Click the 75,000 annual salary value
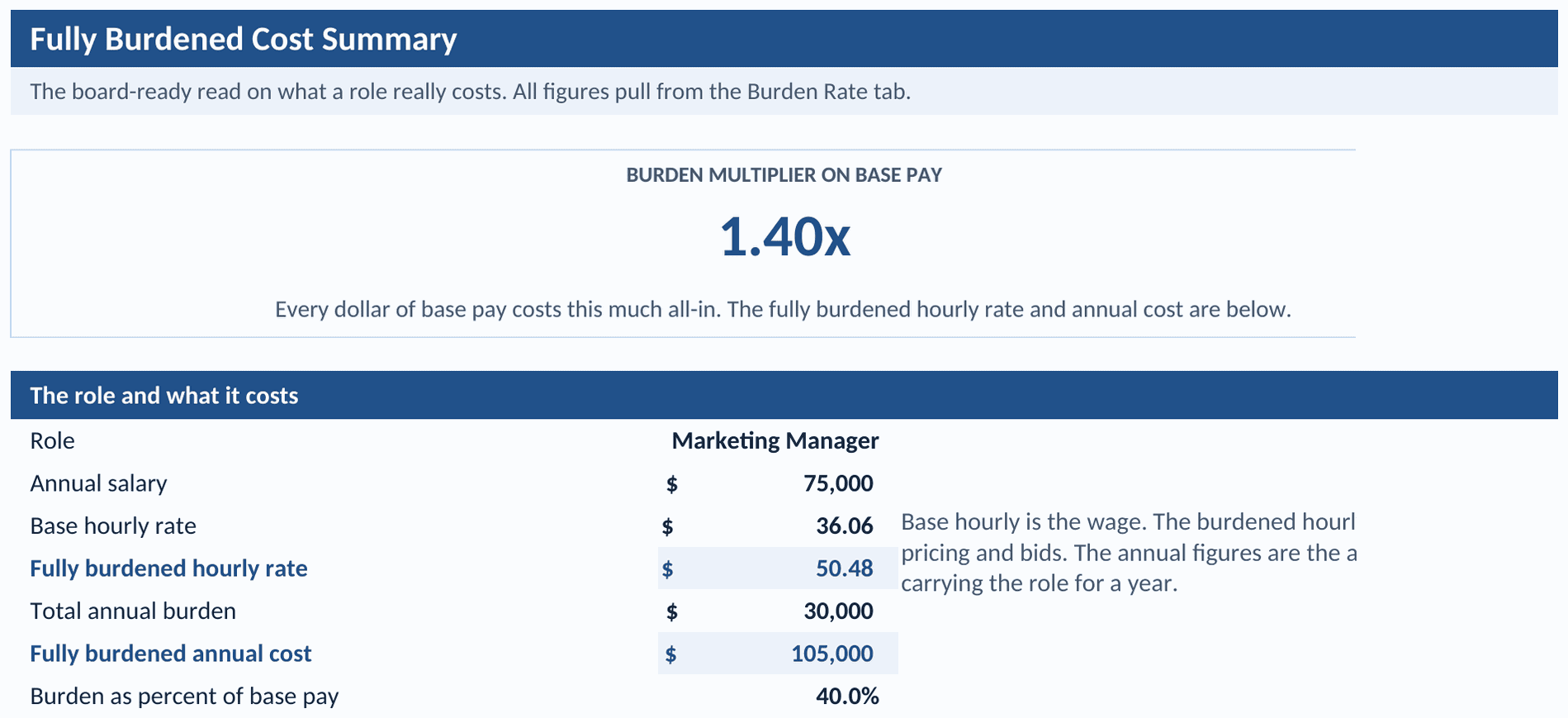1568x718 pixels. click(838, 483)
